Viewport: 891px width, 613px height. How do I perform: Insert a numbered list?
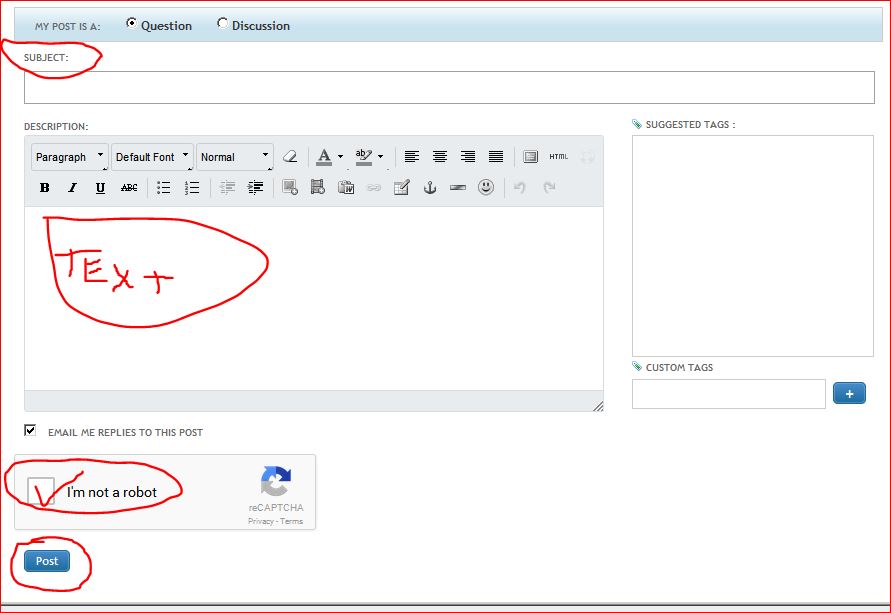click(x=192, y=188)
